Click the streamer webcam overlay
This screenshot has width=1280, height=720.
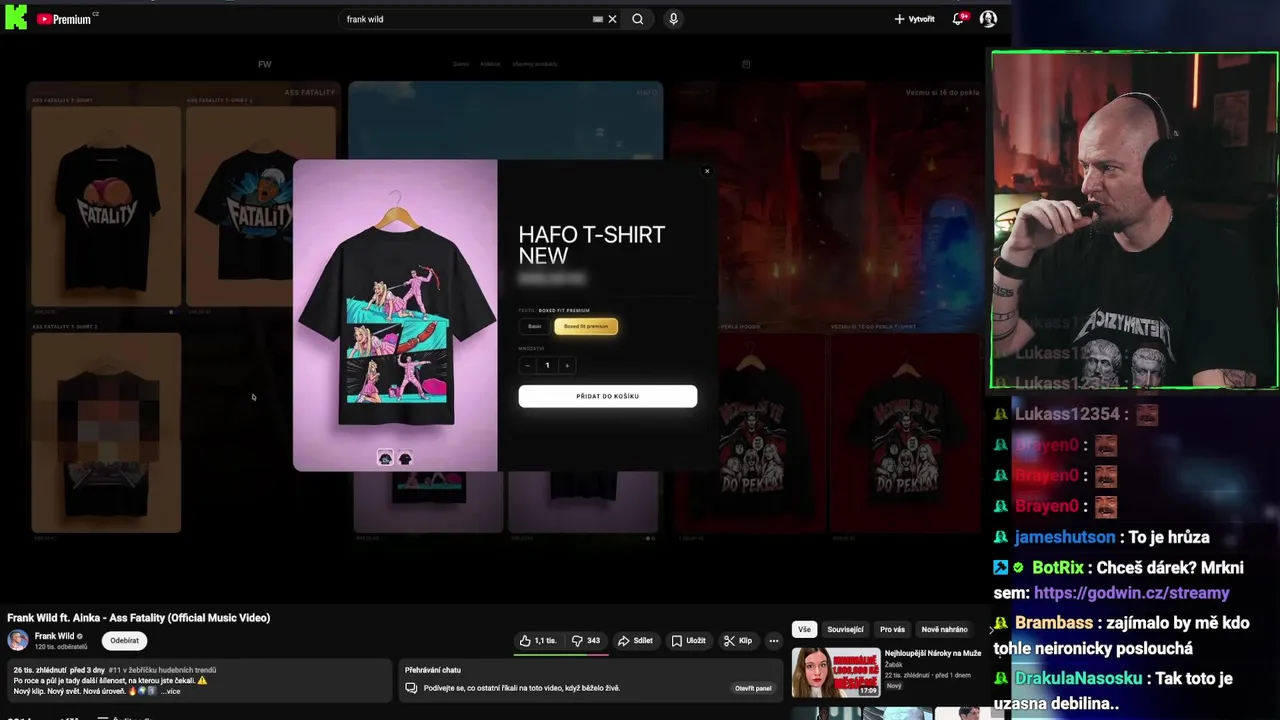coord(1134,220)
